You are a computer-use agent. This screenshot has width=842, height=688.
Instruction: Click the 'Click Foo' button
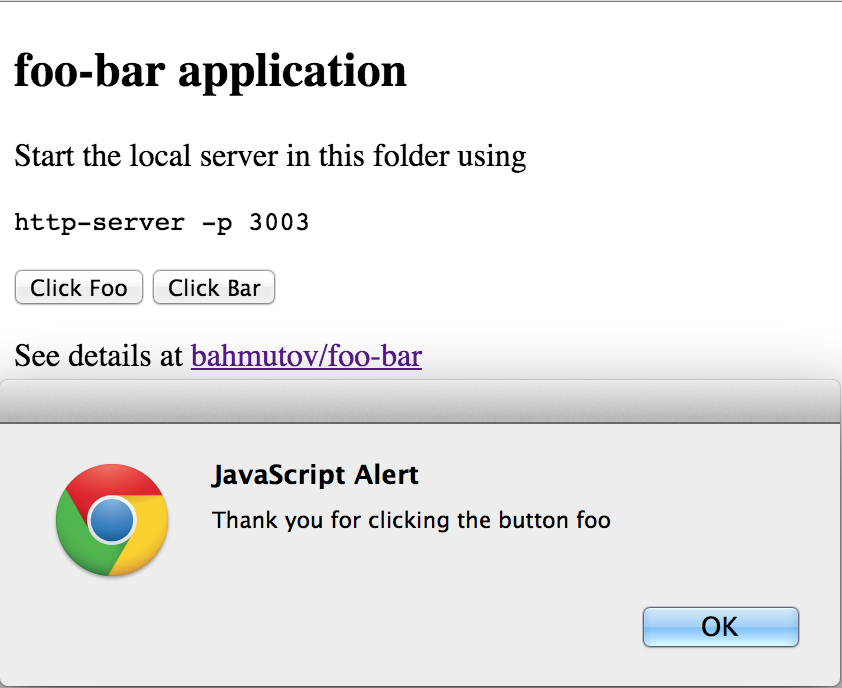78,287
